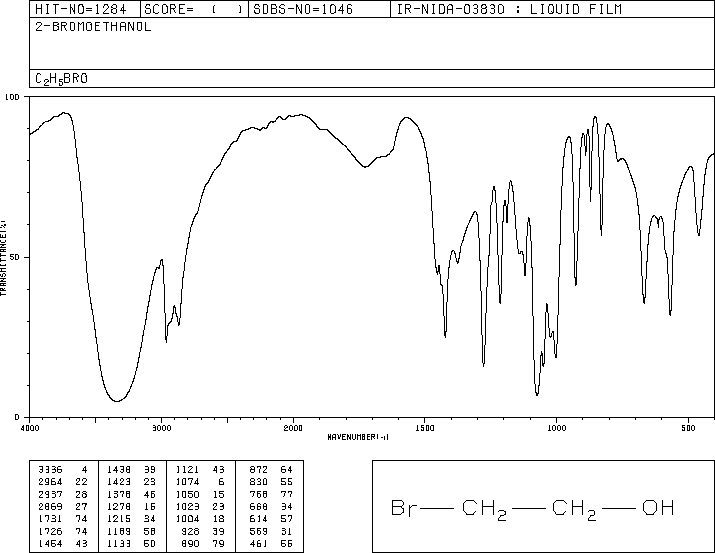
Task: Select peak value 2869 in the table
Action: (x=50, y=506)
